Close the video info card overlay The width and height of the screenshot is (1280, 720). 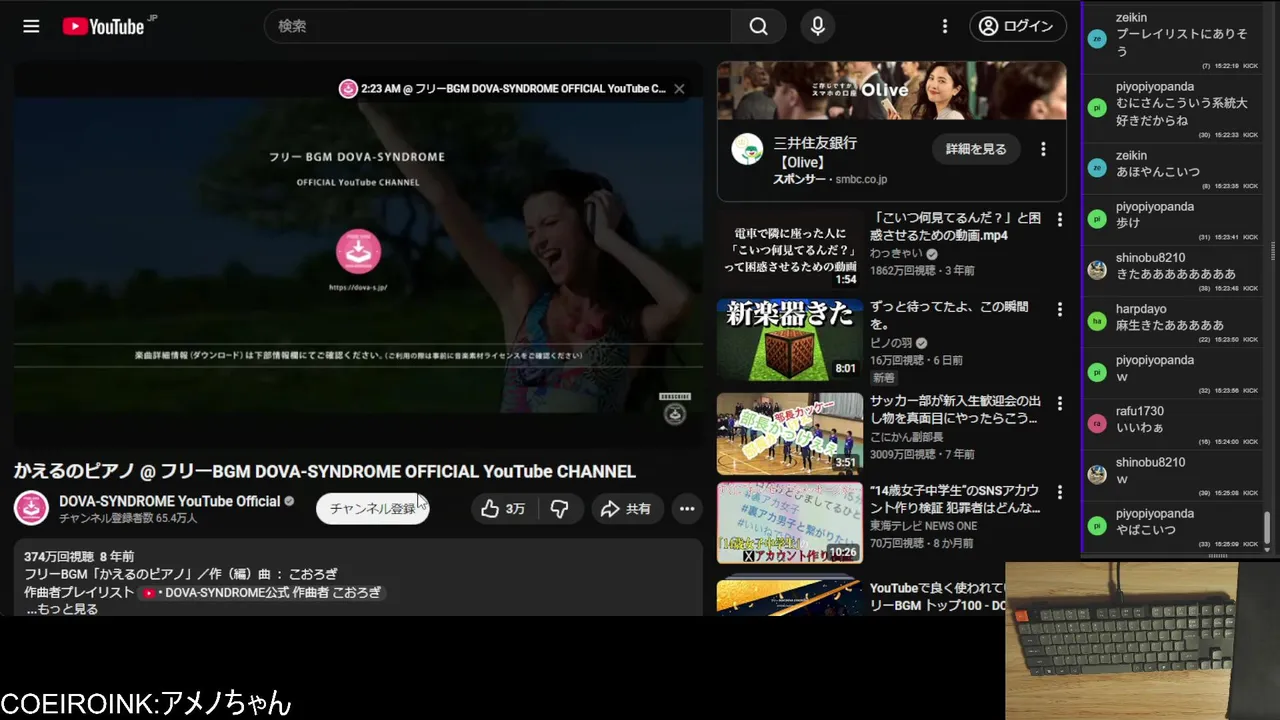[679, 89]
